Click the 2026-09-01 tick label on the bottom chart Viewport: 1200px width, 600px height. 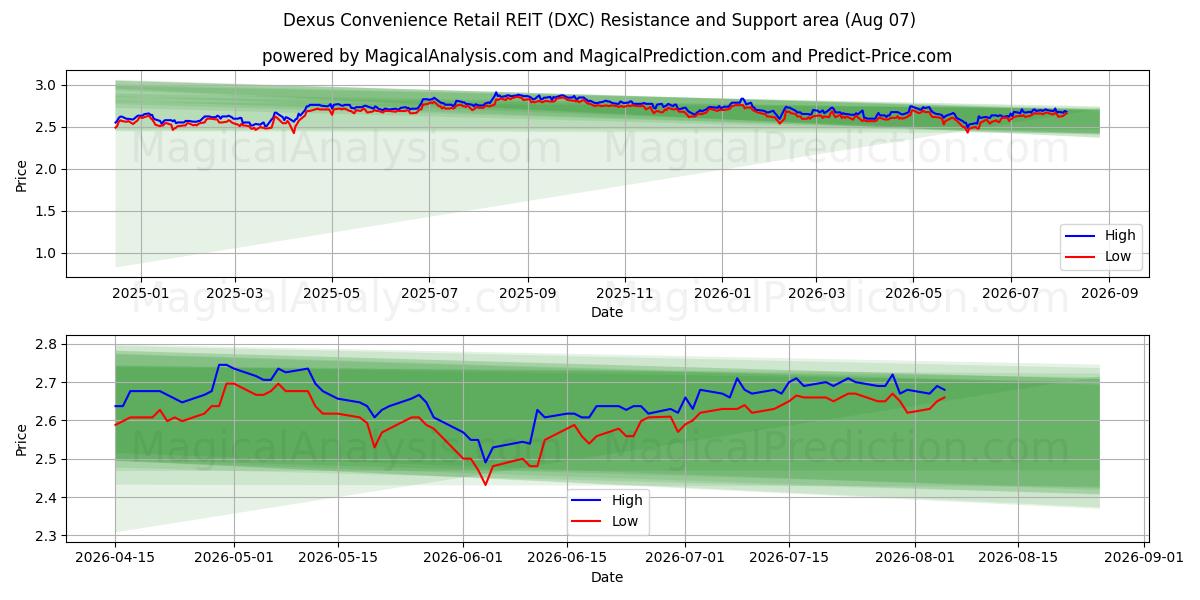(x=1144, y=558)
